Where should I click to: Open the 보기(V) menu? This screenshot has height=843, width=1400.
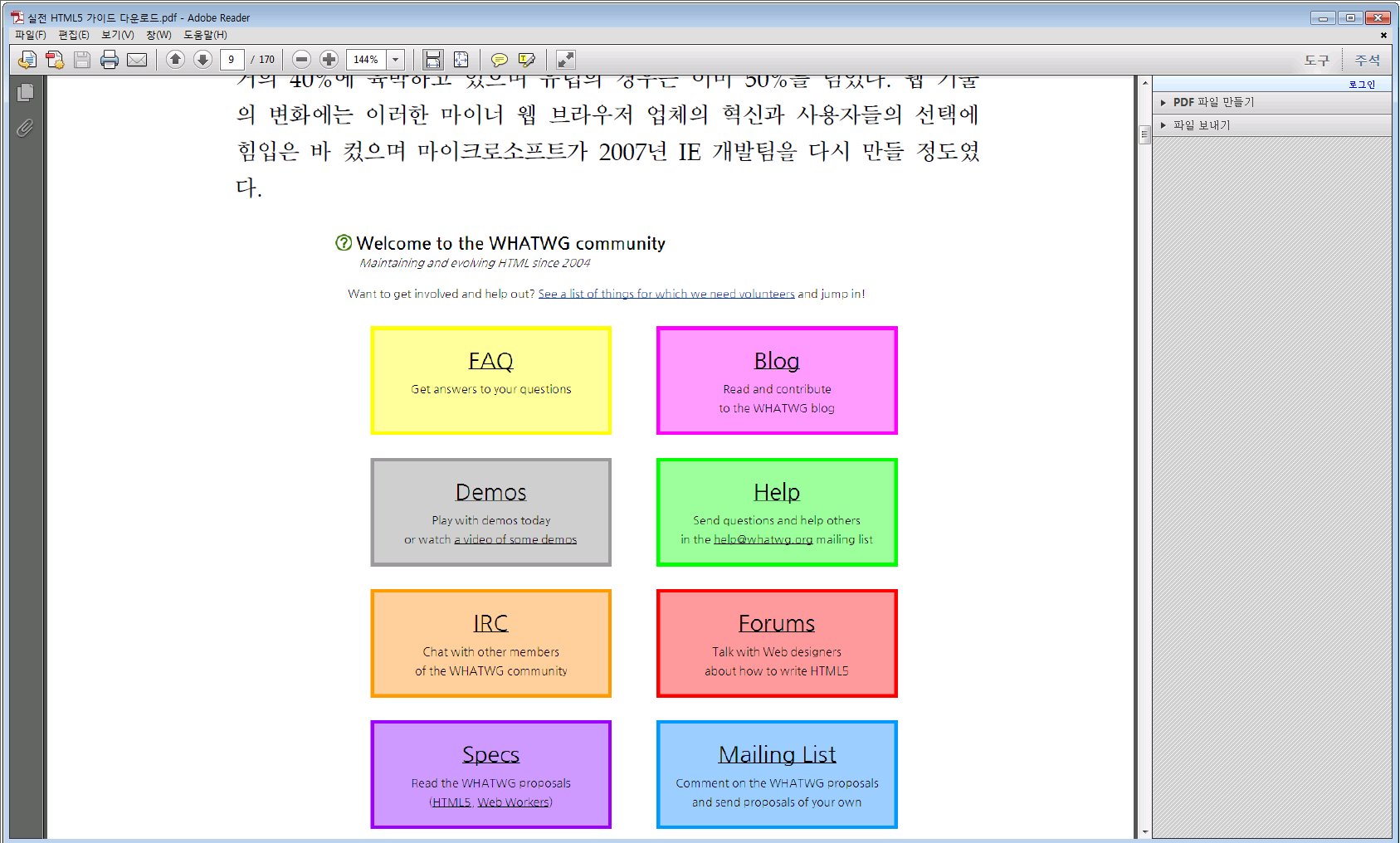[118, 35]
